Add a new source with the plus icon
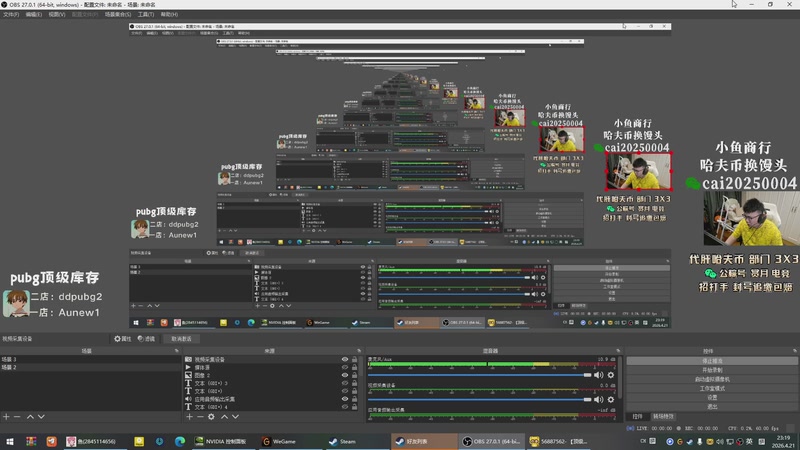This screenshot has height=450, width=800. click(189, 417)
